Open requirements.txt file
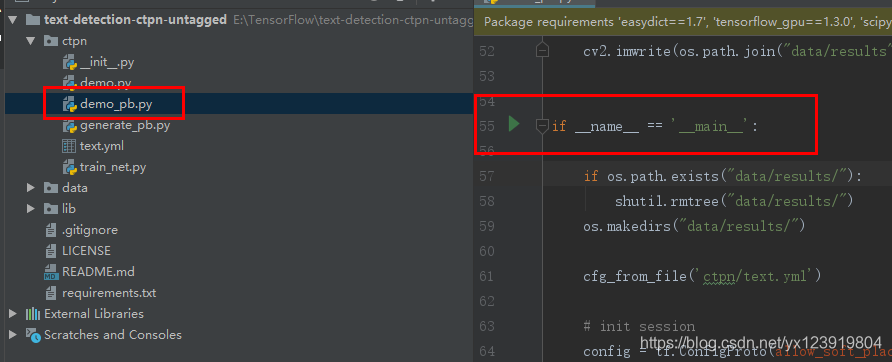The image size is (892, 362). pyautogui.click(x=109, y=293)
